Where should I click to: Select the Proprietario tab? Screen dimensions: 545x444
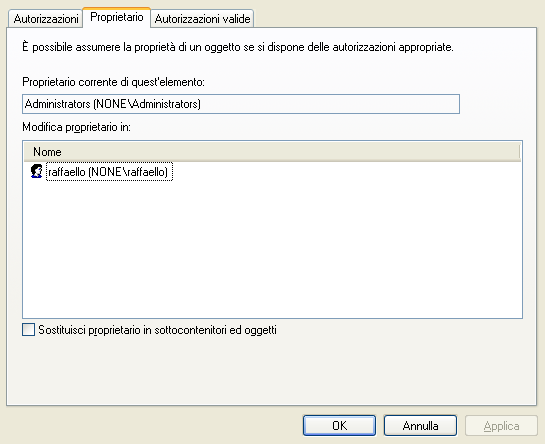point(116,17)
